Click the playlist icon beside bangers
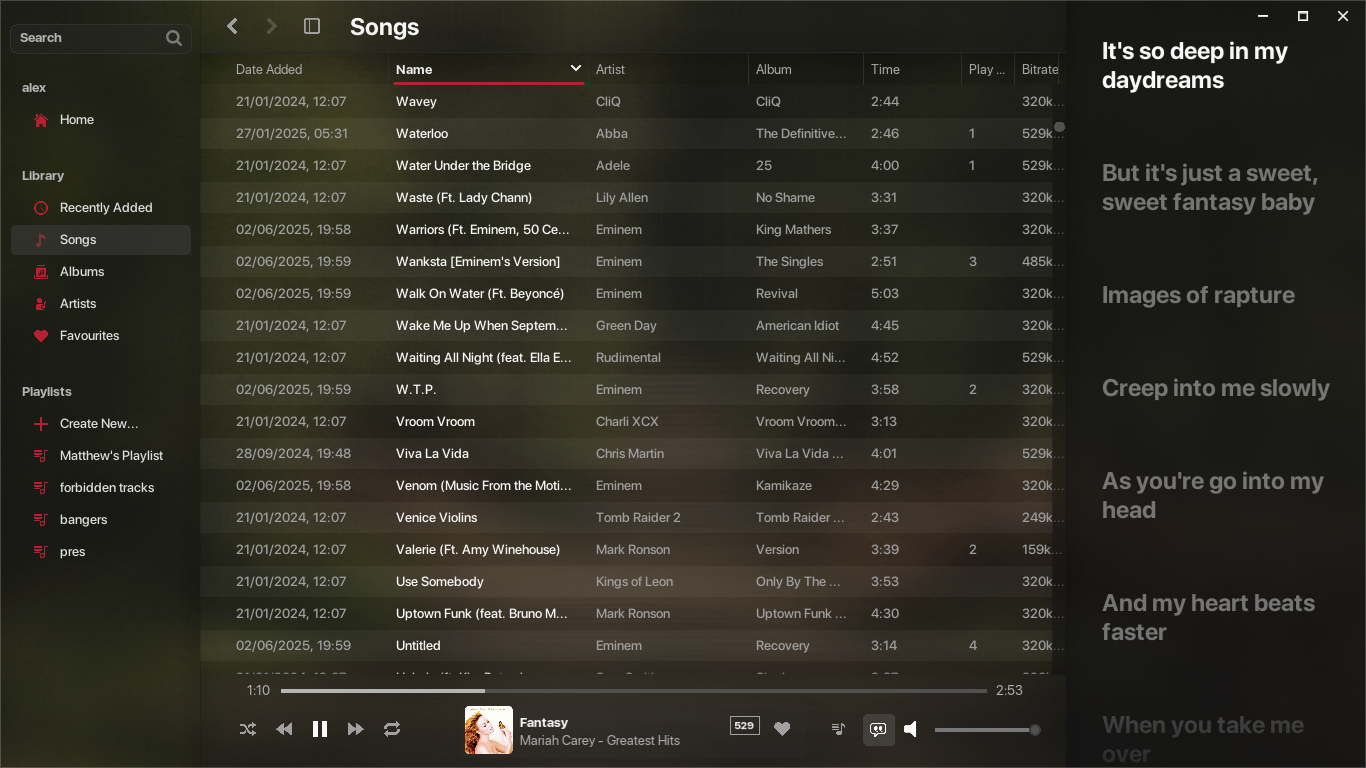 [41, 520]
